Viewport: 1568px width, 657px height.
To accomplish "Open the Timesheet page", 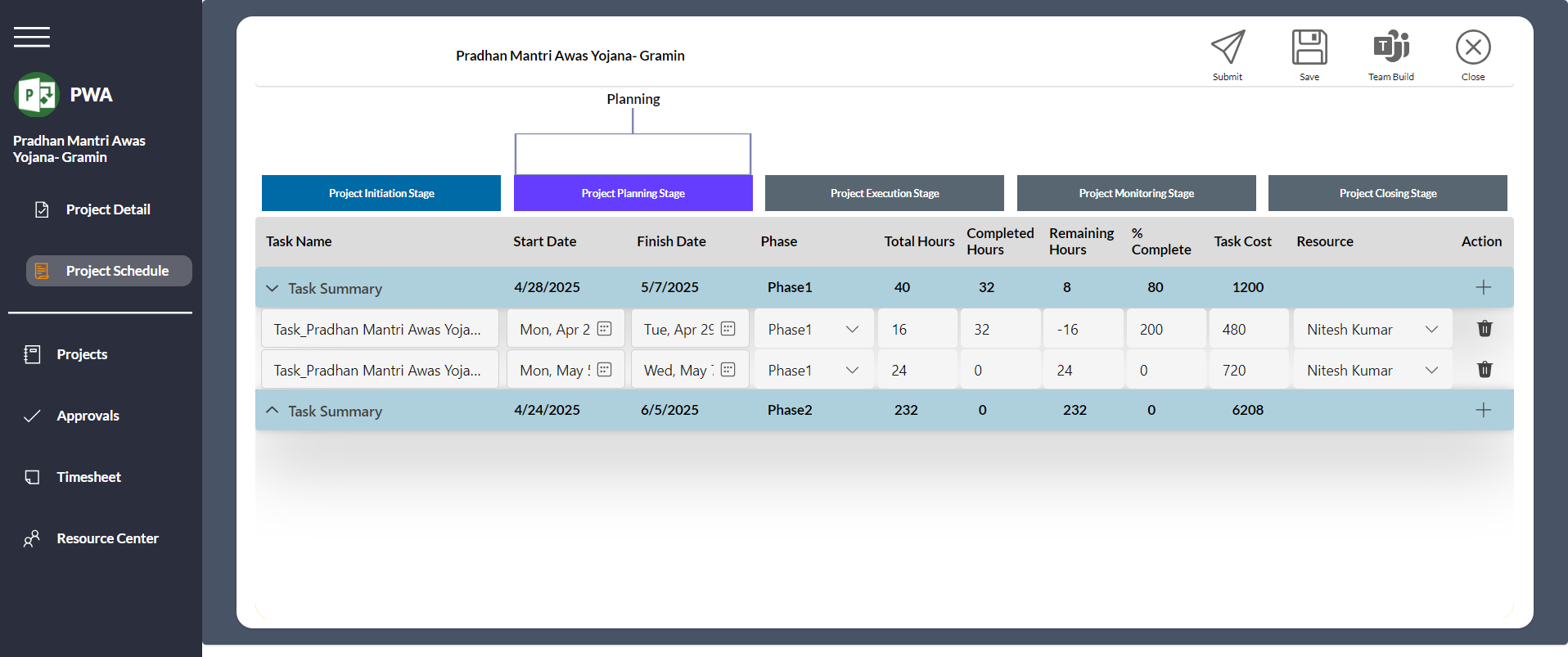I will [x=88, y=477].
